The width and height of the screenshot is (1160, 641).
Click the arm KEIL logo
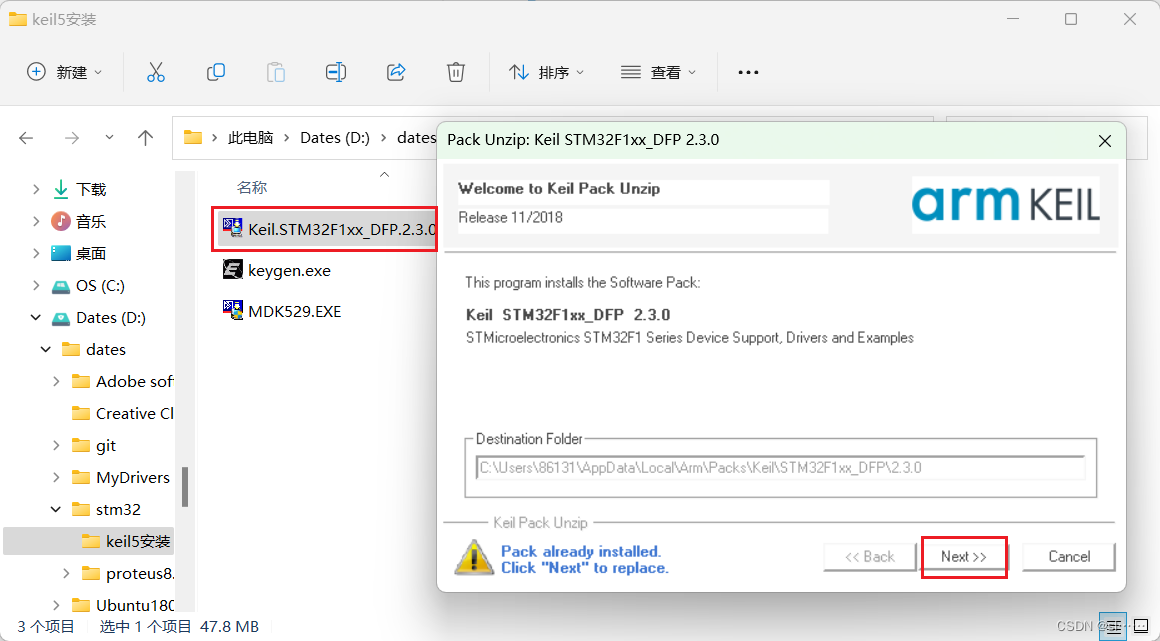1005,204
